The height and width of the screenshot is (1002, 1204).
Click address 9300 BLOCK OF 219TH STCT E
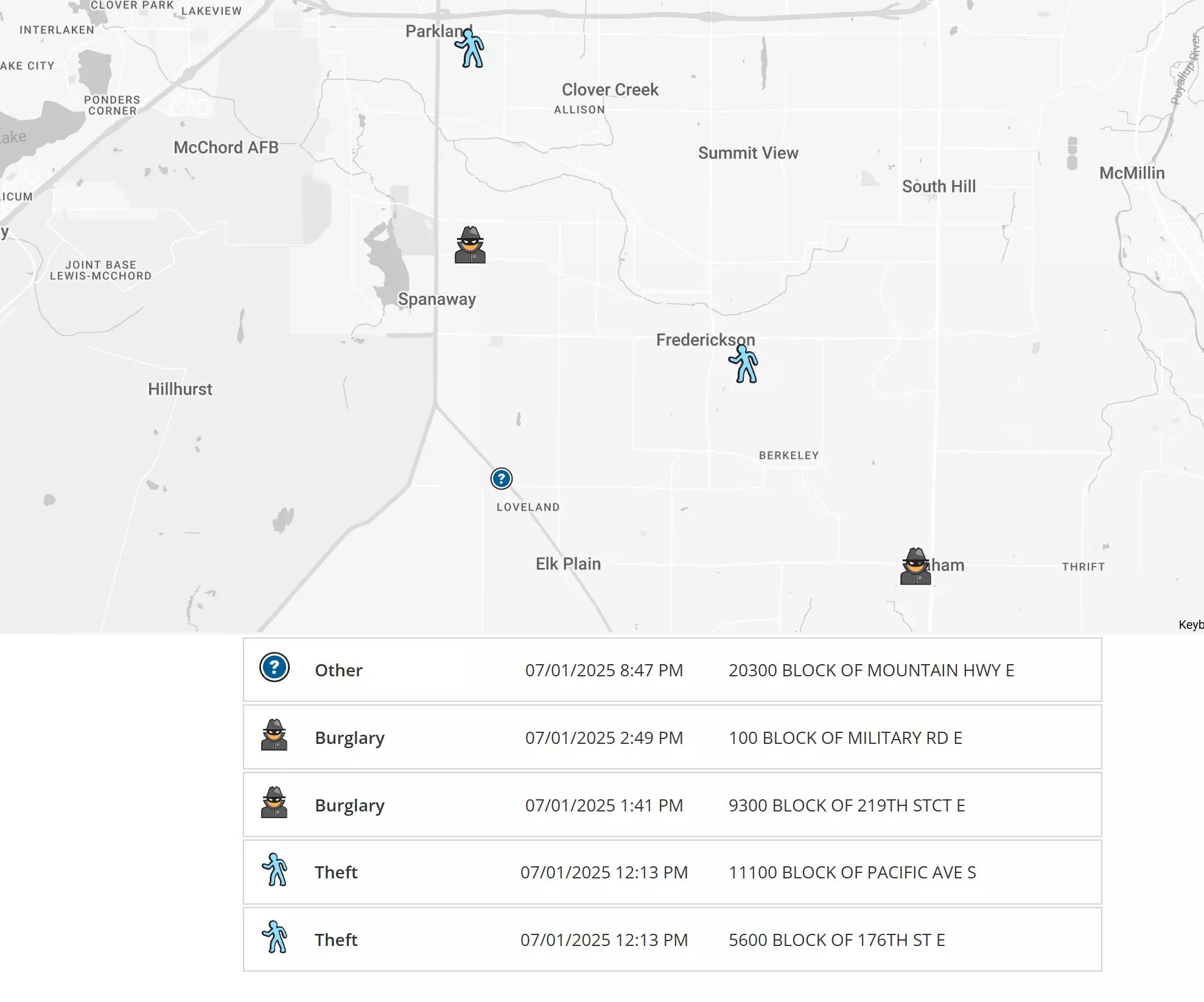pyautogui.click(x=847, y=805)
